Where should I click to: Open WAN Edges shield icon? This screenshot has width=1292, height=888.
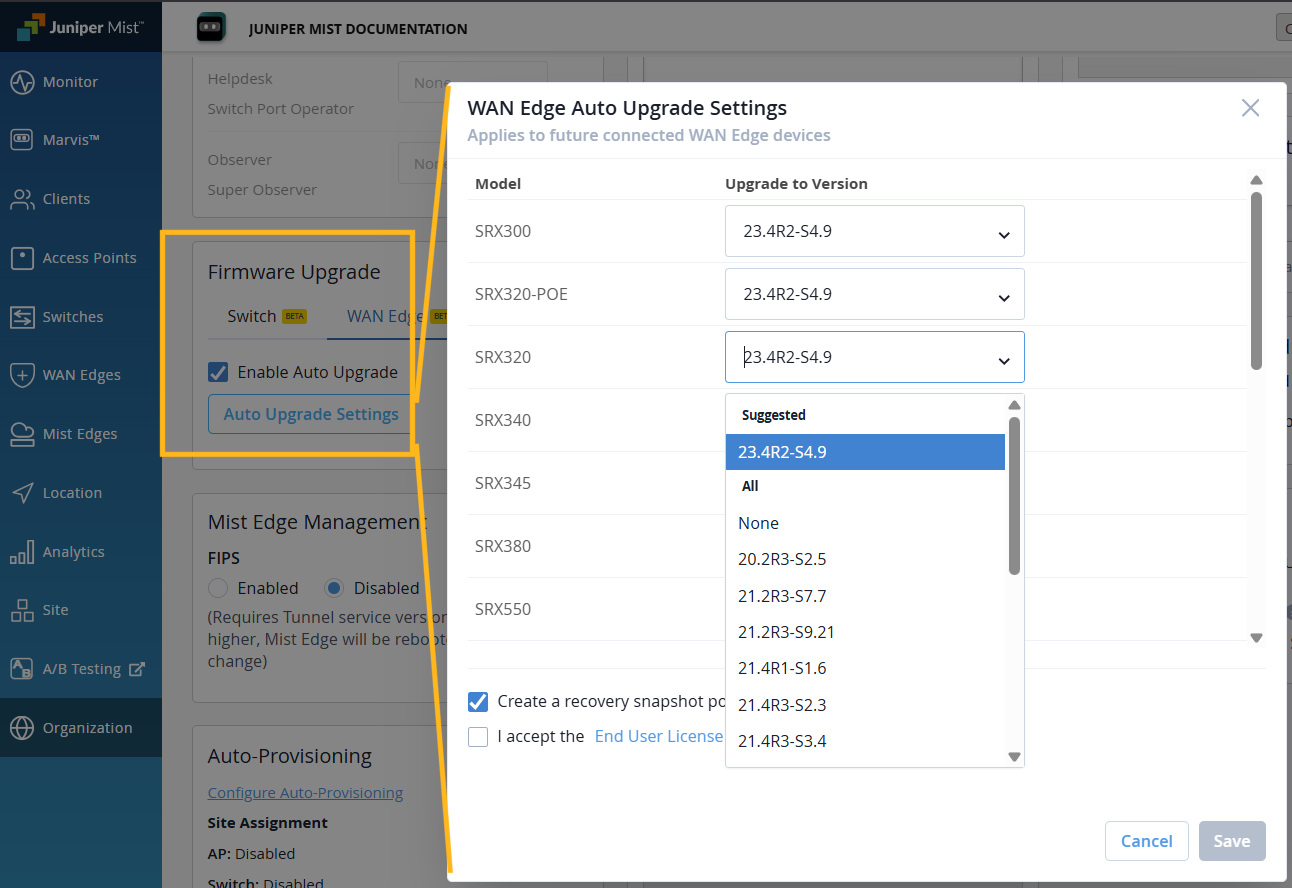click(22, 375)
